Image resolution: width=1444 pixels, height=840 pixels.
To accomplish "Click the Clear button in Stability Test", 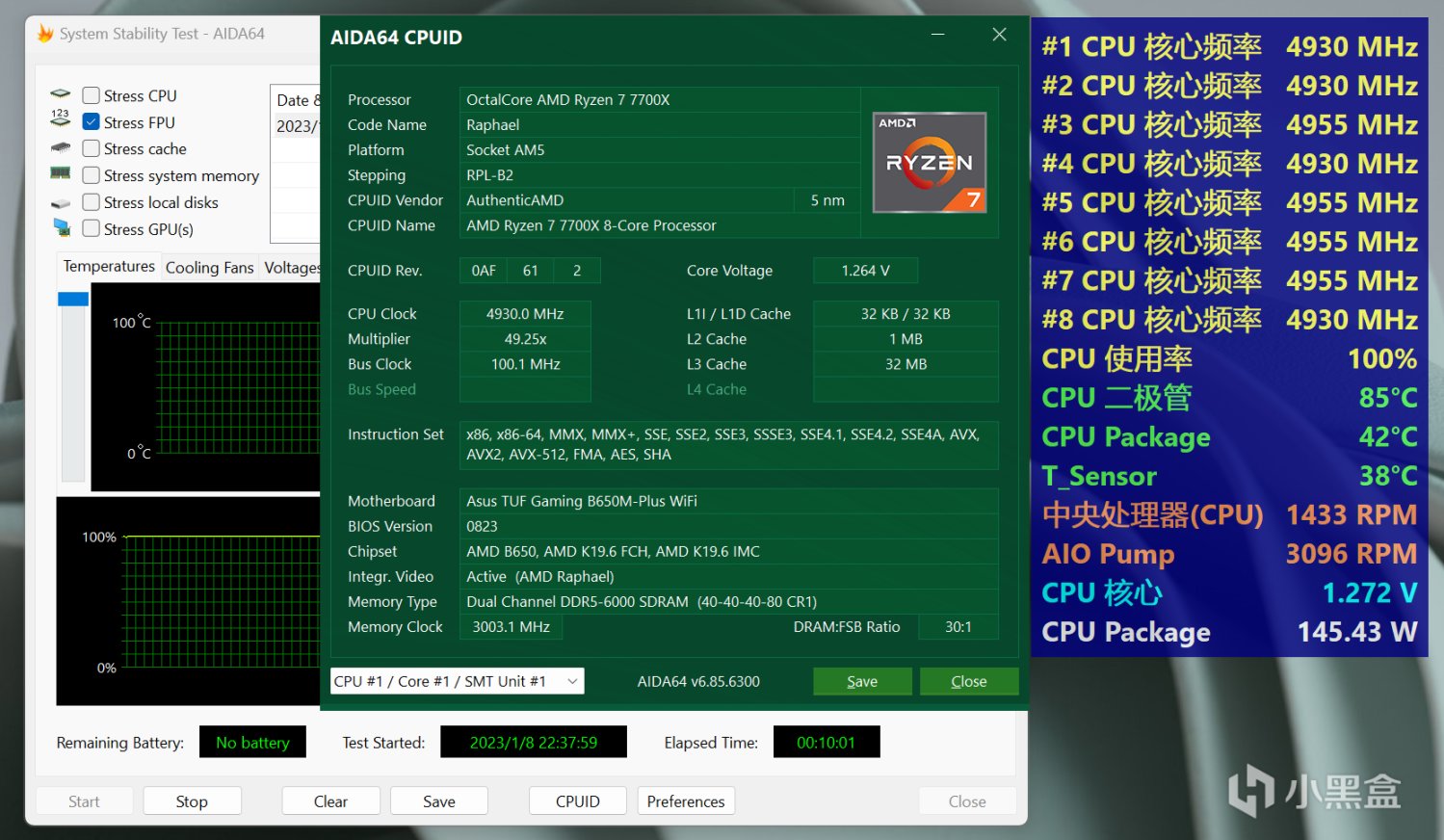I will point(330,801).
